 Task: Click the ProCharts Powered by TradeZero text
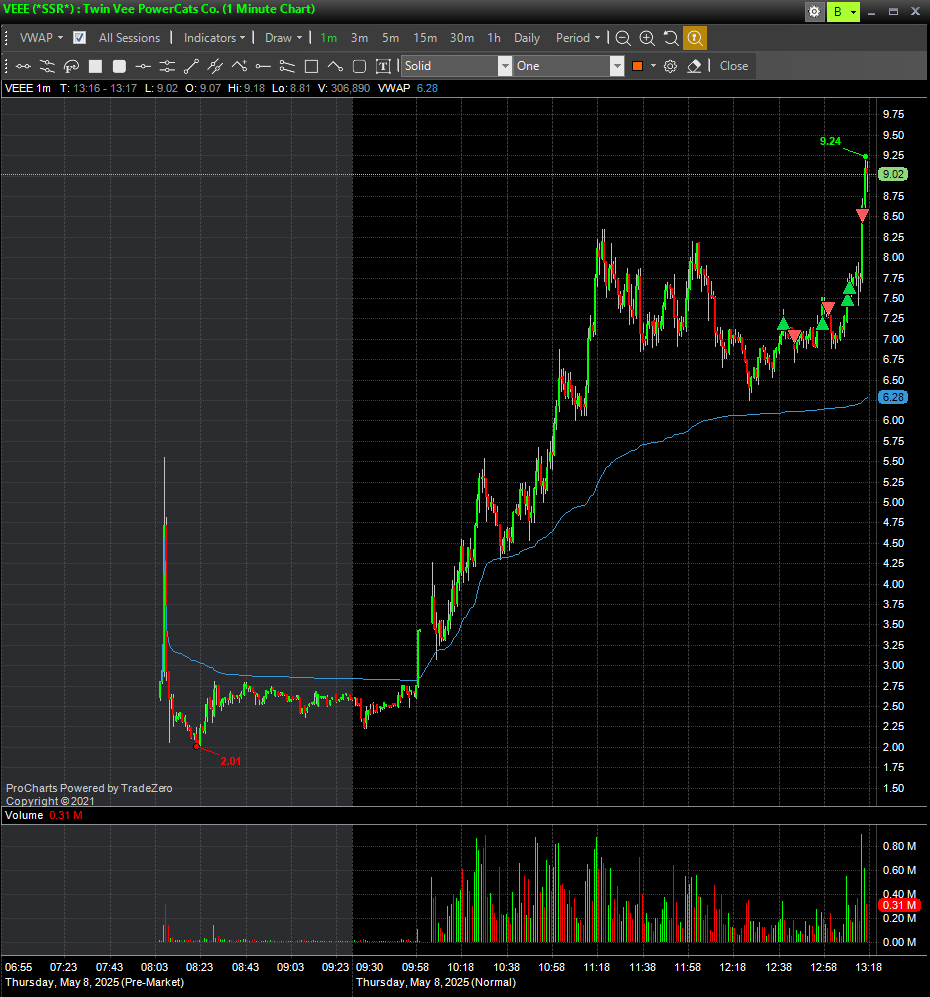click(89, 788)
